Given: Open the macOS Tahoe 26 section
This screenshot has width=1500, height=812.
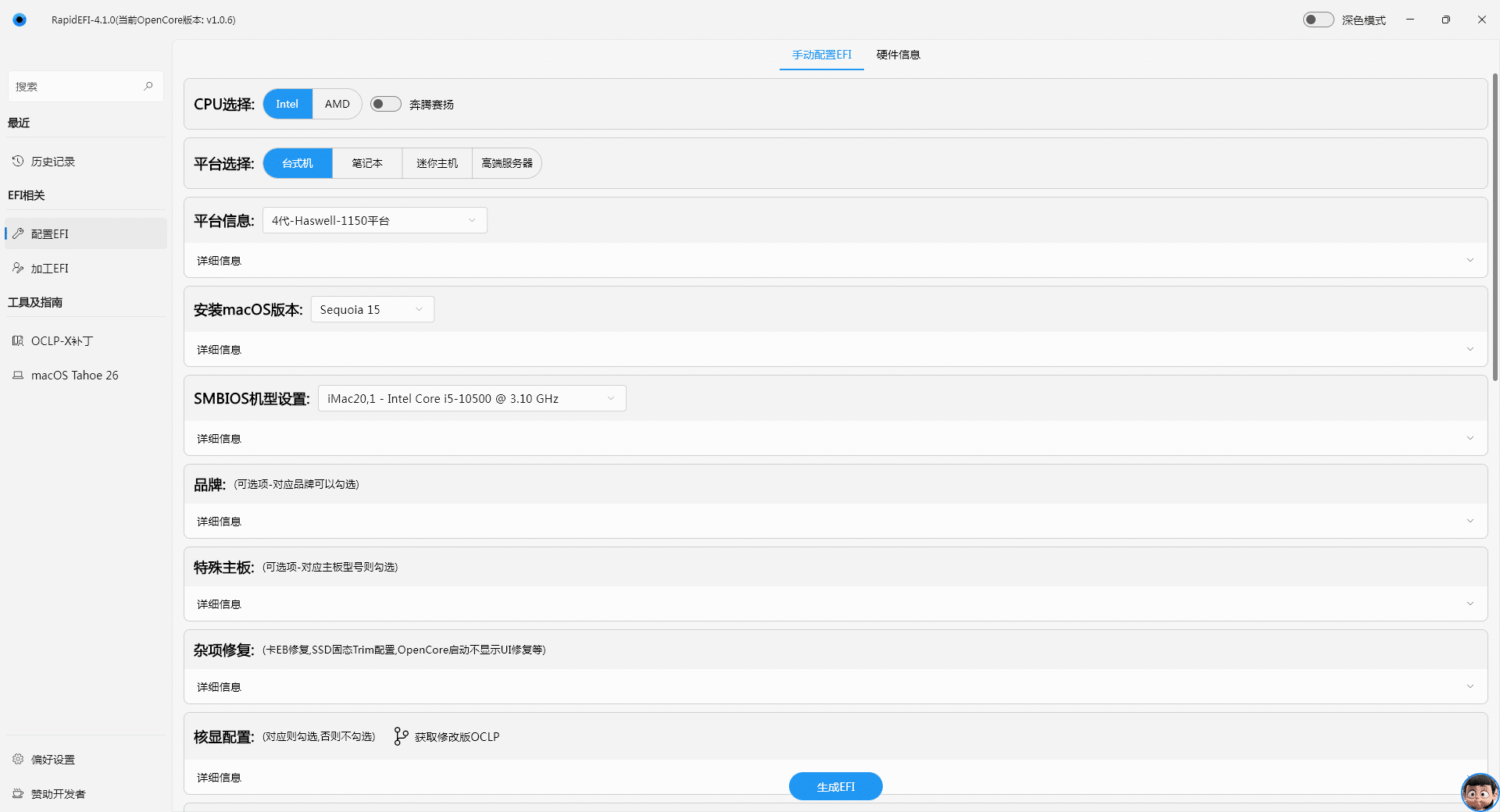Looking at the screenshot, I should (74, 375).
